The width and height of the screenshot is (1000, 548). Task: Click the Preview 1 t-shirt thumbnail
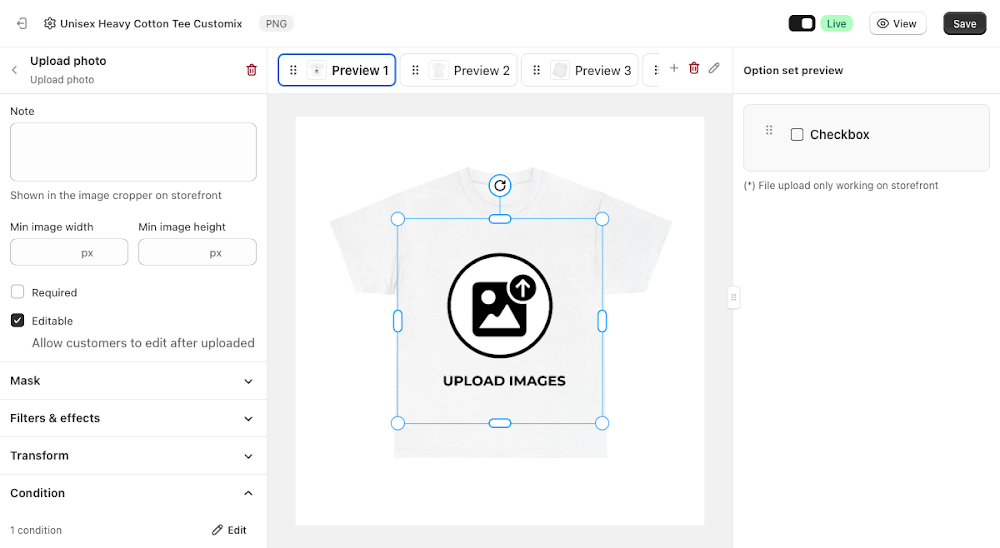point(316,70)
